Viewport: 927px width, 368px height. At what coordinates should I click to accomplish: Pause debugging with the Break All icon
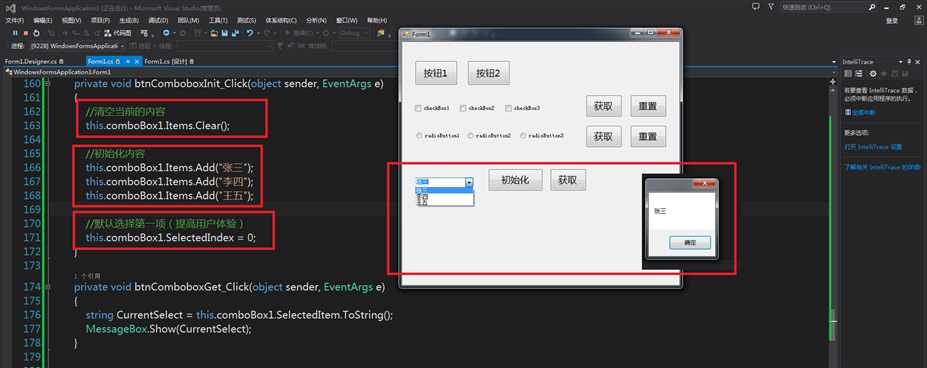[x=15, y=33]
